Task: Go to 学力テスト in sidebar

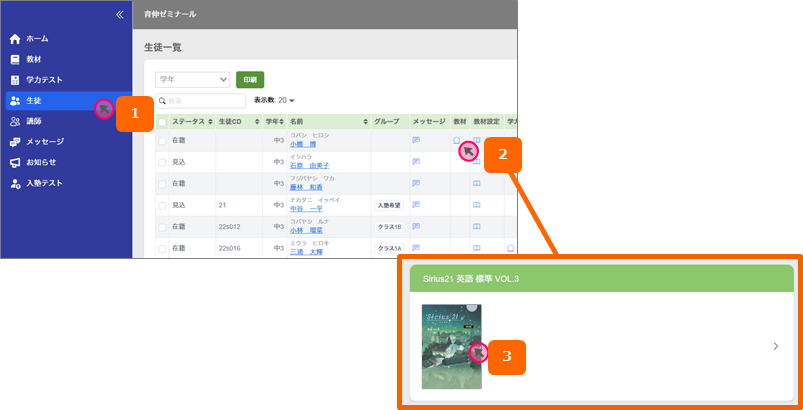Action: [43, 80]
